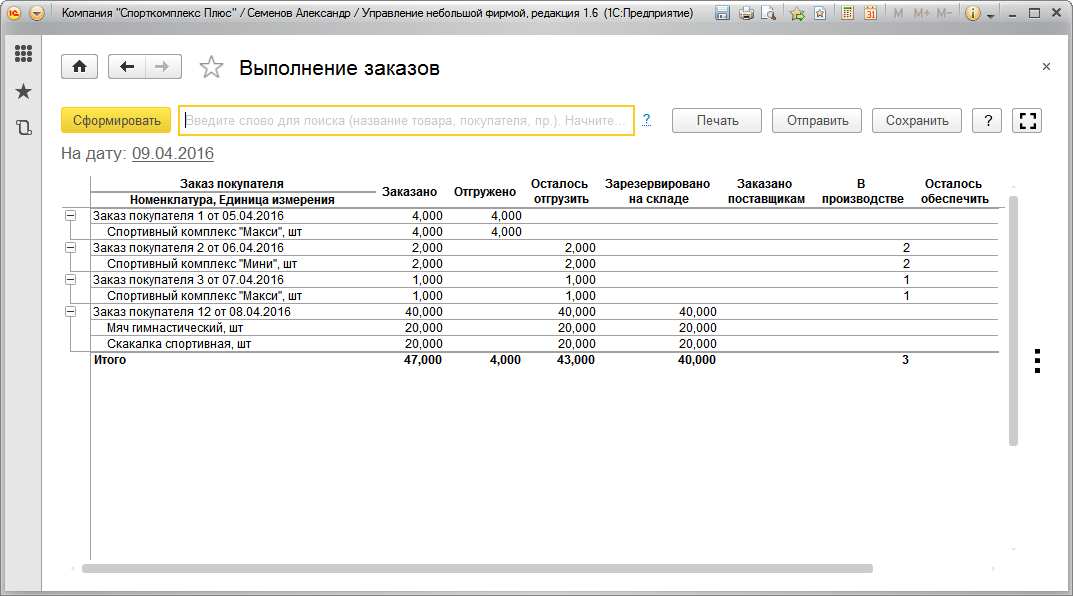Open the calendar icon in title bar

870,14
